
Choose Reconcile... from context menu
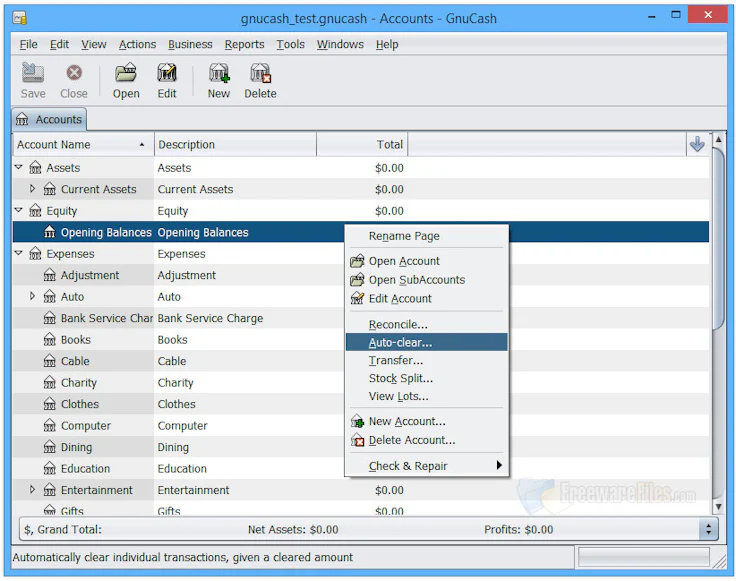click(x=427, y=324)
